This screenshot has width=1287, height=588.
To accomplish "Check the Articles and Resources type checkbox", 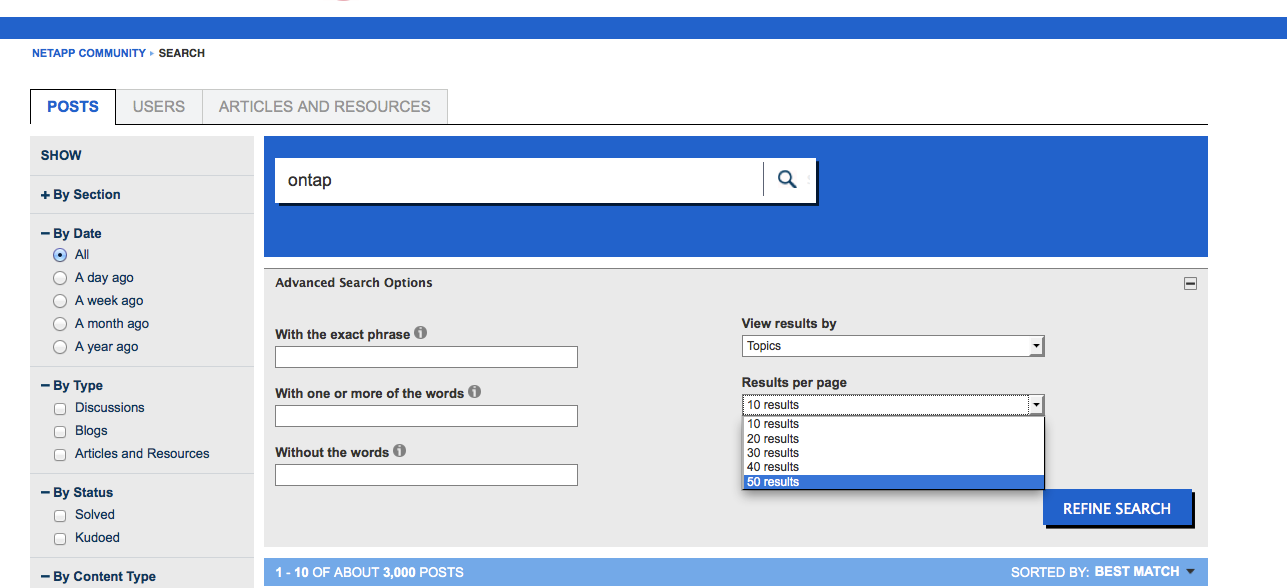I will click(60, 454).
